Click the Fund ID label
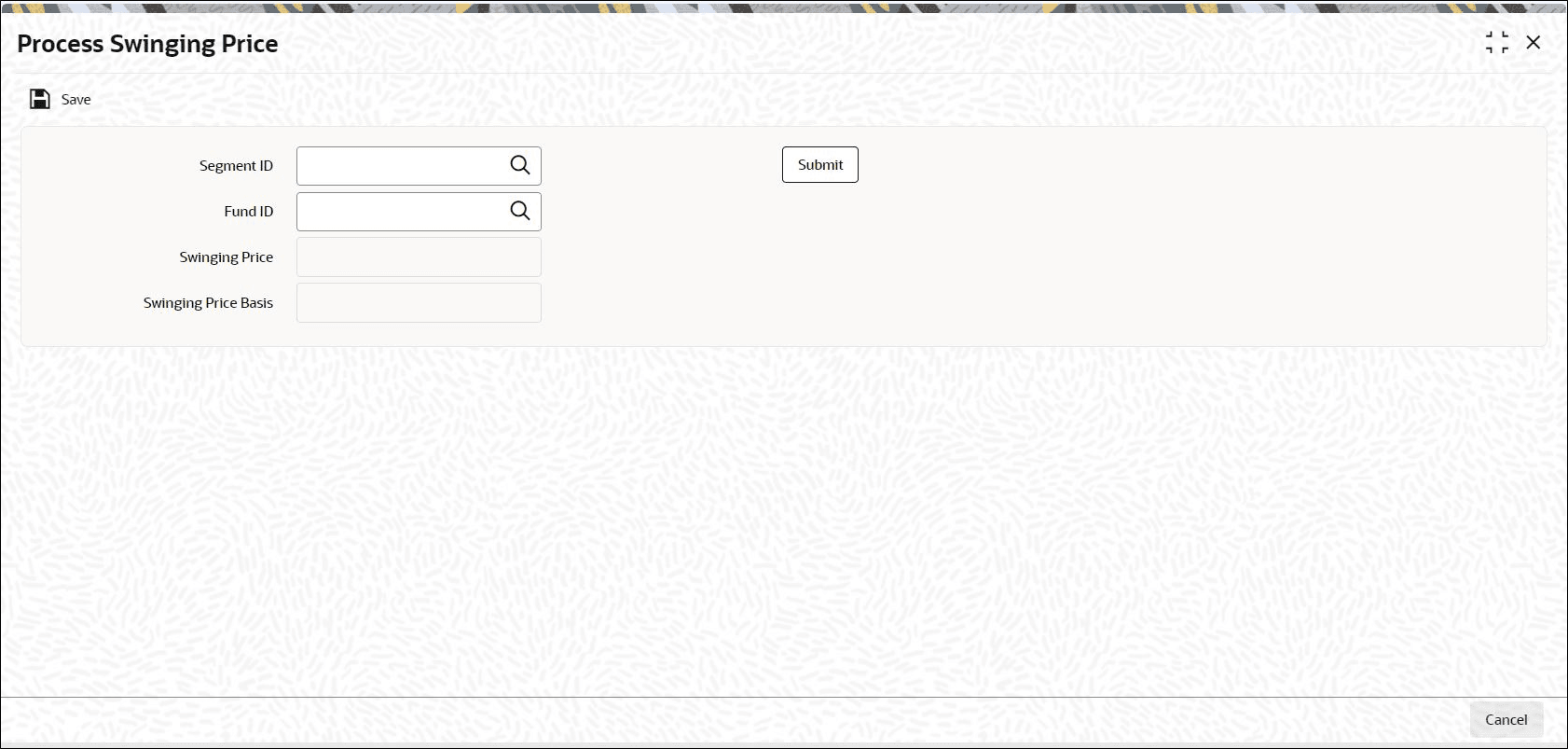Viewport: 1568px width, 749px height. [x=249, y=212]
